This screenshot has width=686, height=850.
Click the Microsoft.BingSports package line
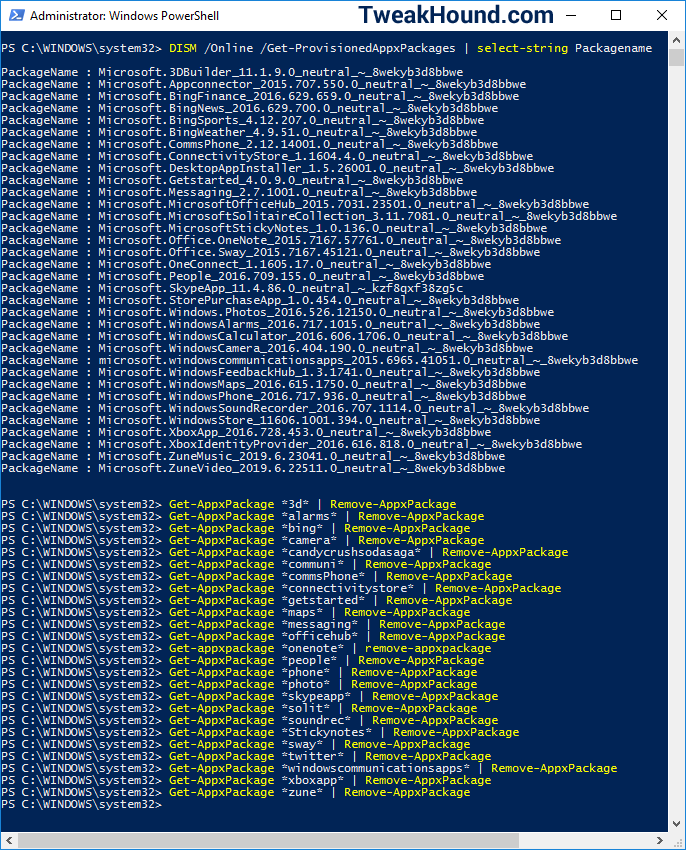coord(242,120)
